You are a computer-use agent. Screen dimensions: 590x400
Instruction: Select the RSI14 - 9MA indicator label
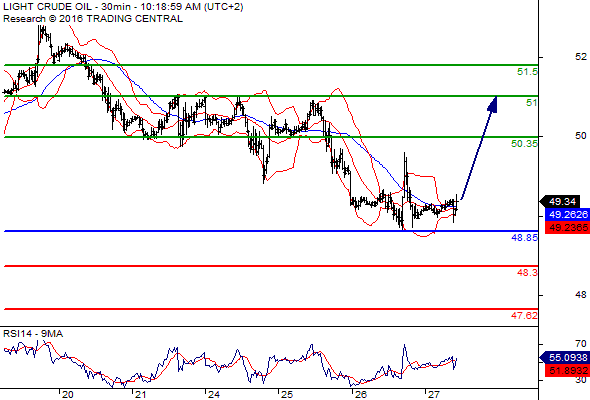[33, 334]
